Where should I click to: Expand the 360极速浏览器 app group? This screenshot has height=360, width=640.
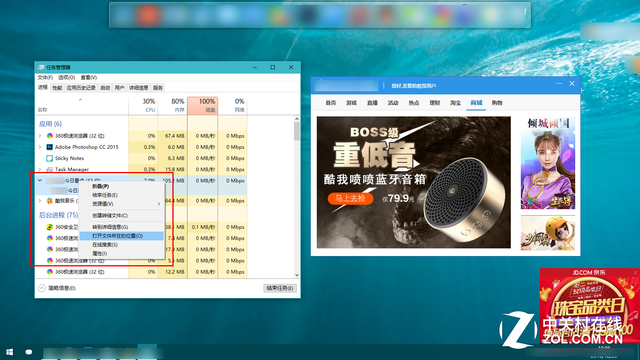click(x=40, y=136)
